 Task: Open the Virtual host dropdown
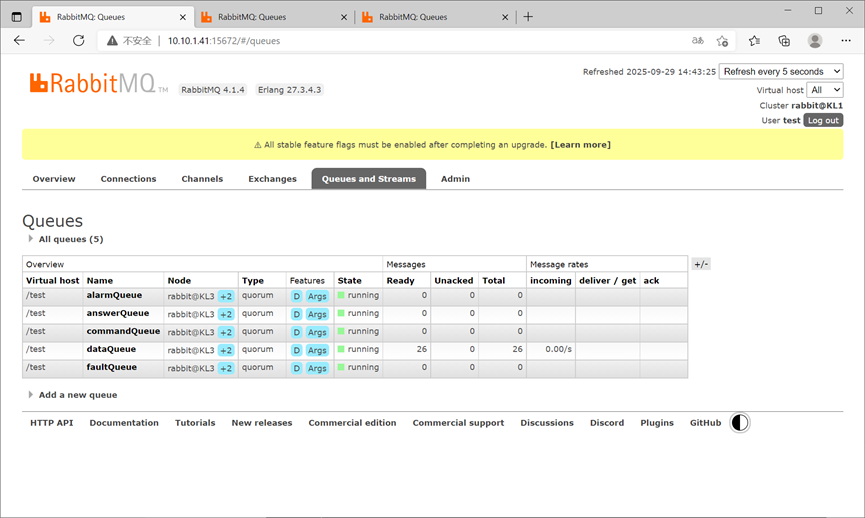click(825, 90)
